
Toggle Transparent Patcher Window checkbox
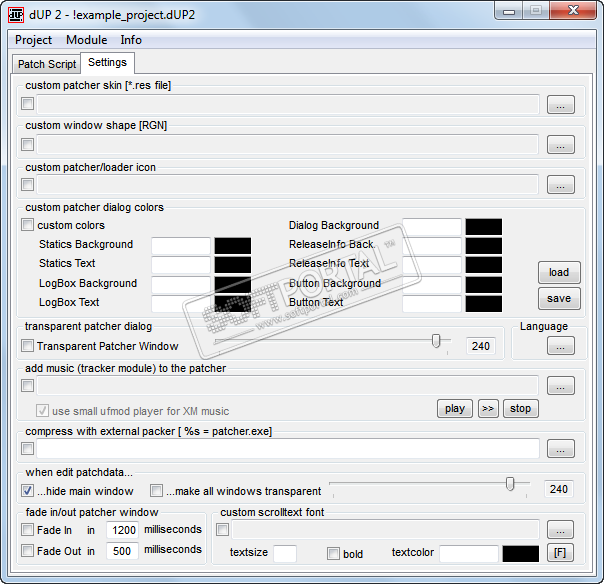tap(28, 346)
